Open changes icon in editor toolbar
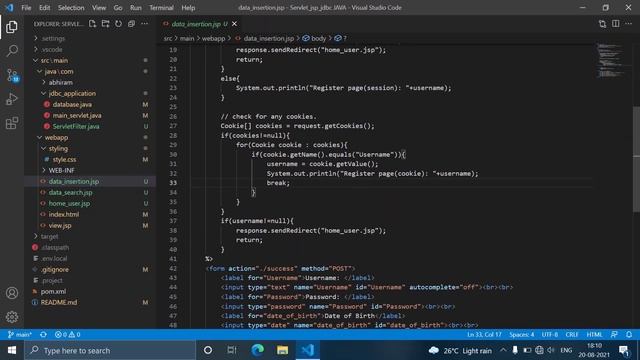Image resolution: width=640 pixels, height=360 pixels. (x=602, y=24)
